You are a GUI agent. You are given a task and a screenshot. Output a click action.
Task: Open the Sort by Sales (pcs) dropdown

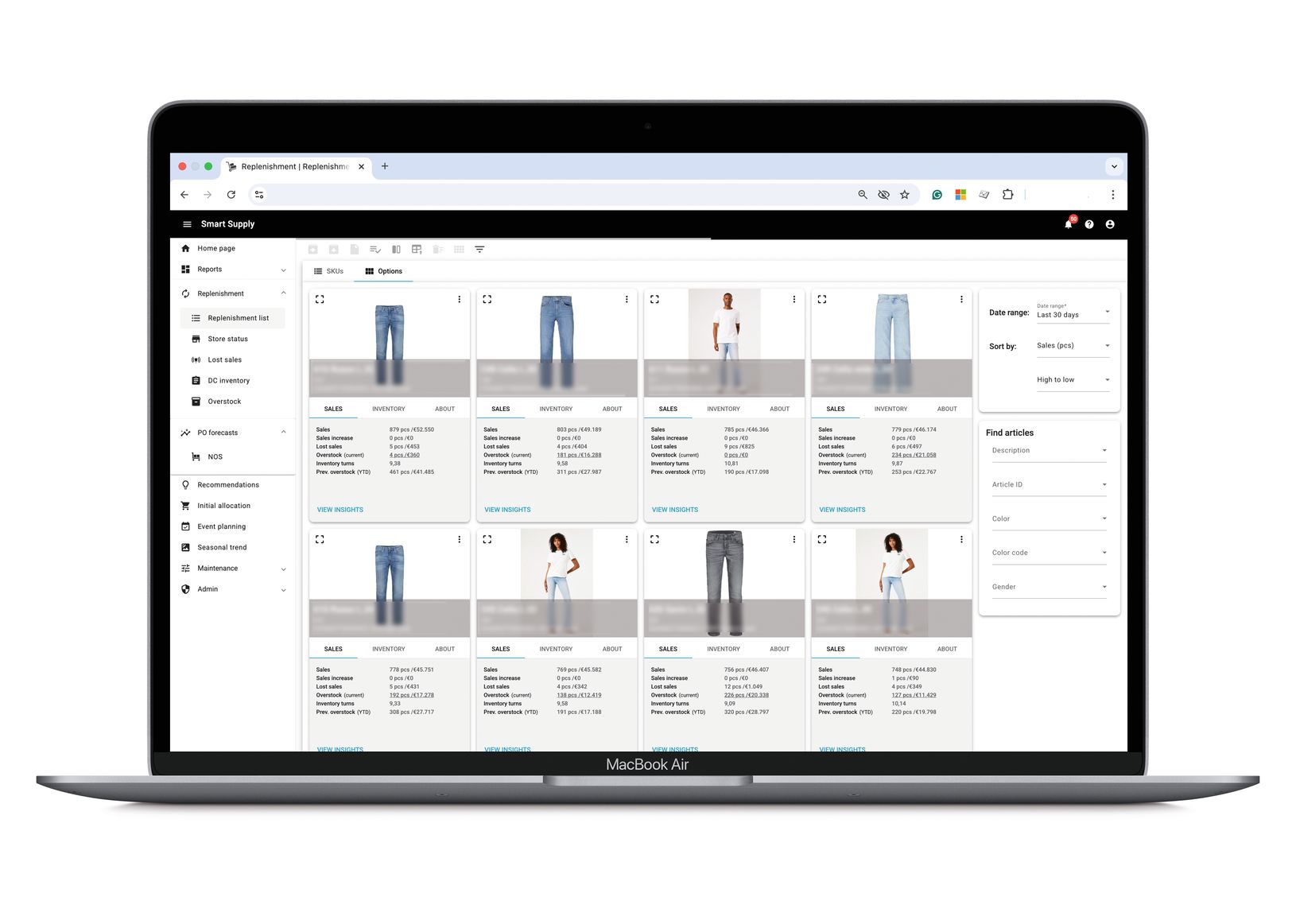(x=1073, y=346)
